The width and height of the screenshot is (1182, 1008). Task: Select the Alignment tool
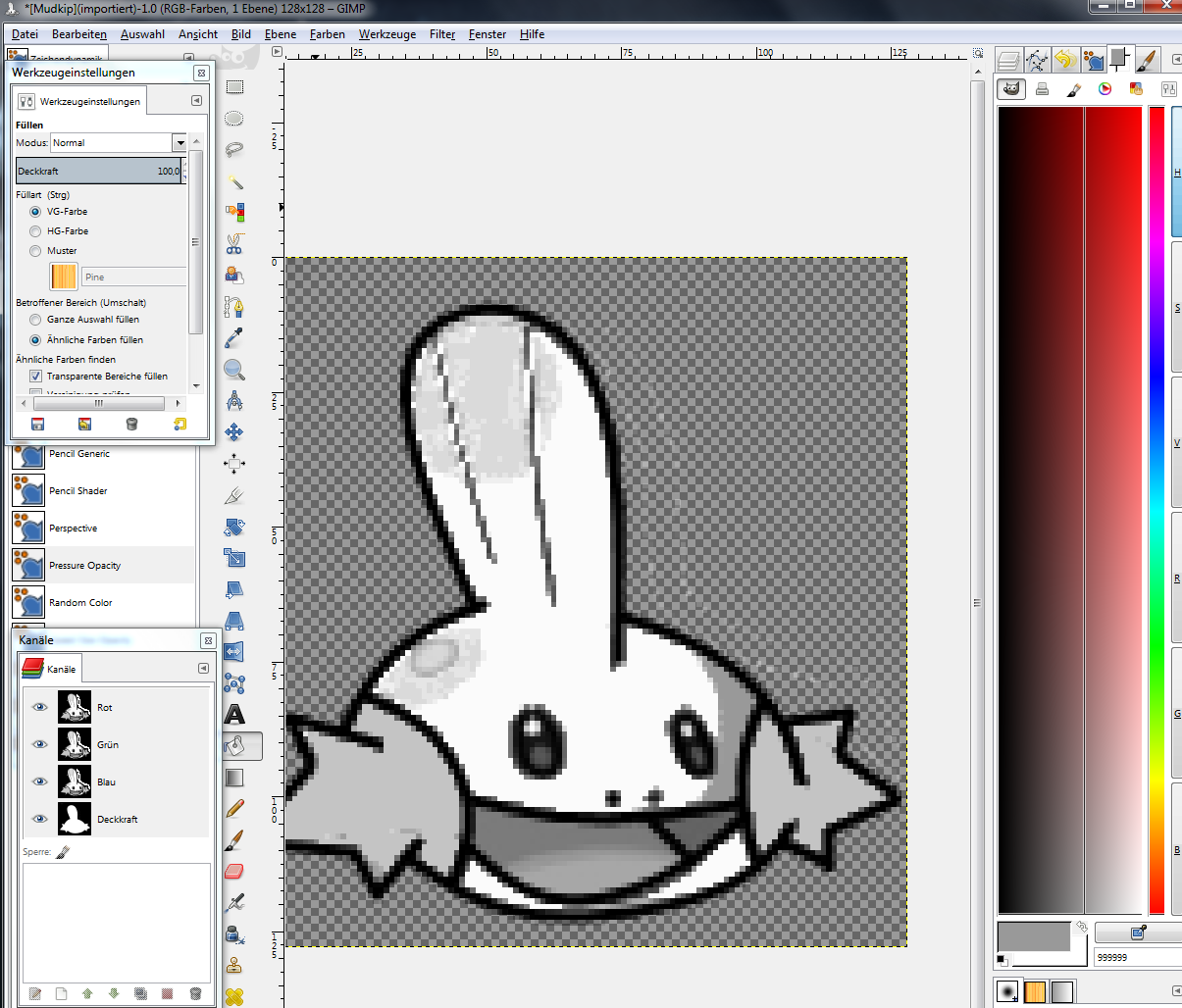pyautogui.click(x=234, y=464)
